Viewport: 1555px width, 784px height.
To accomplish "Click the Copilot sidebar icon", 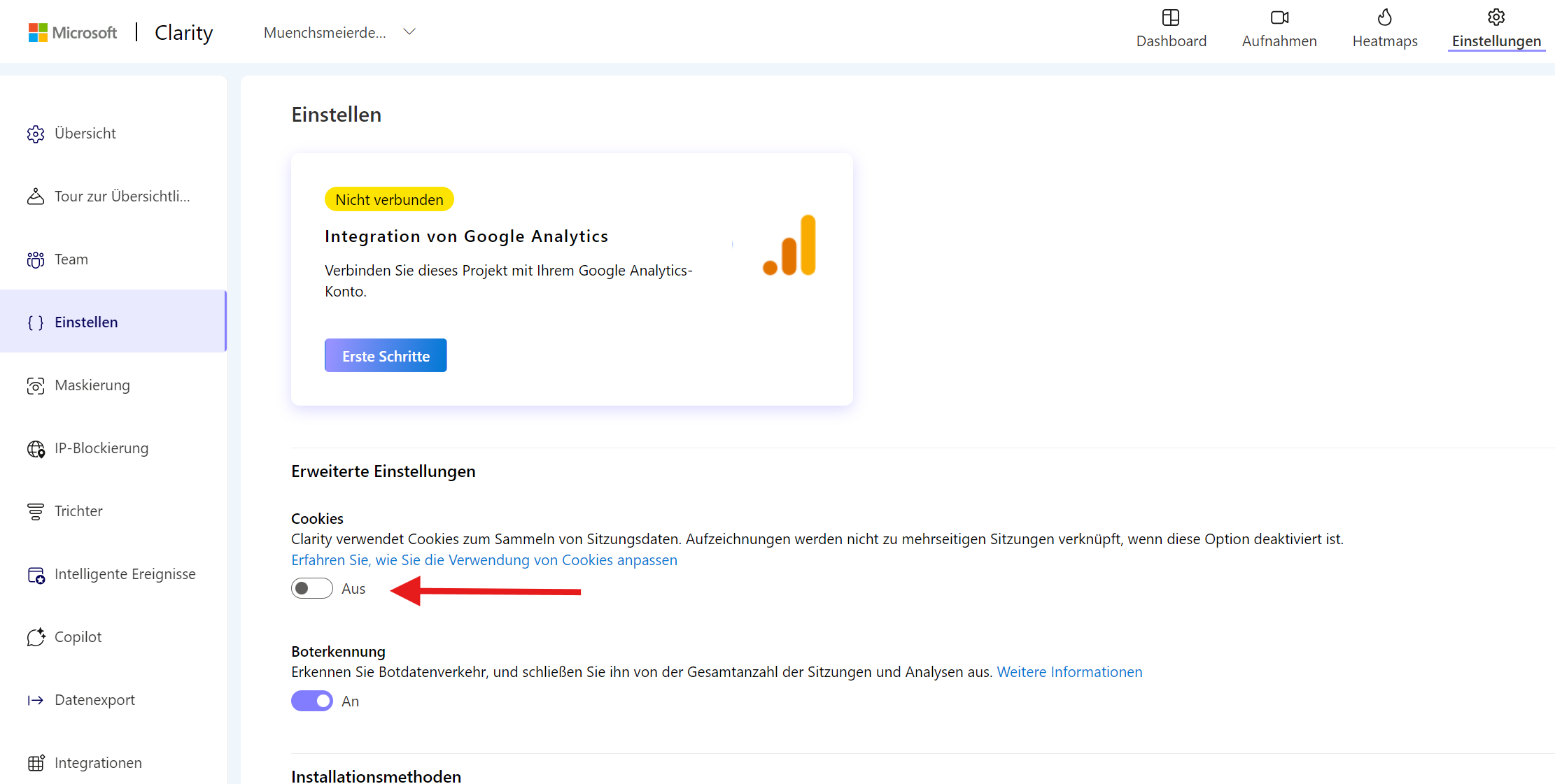I will [x=36, y=637].
